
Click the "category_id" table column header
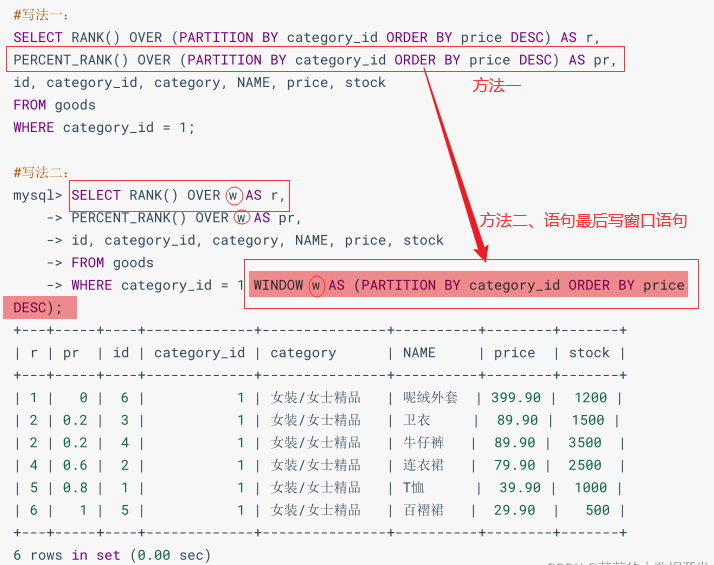[199, 352]
